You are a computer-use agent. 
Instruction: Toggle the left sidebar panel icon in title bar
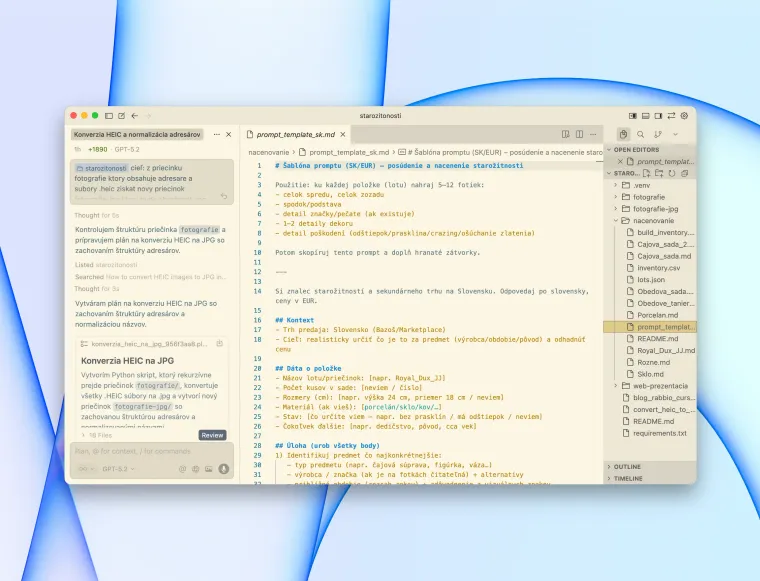coord(109,116)
